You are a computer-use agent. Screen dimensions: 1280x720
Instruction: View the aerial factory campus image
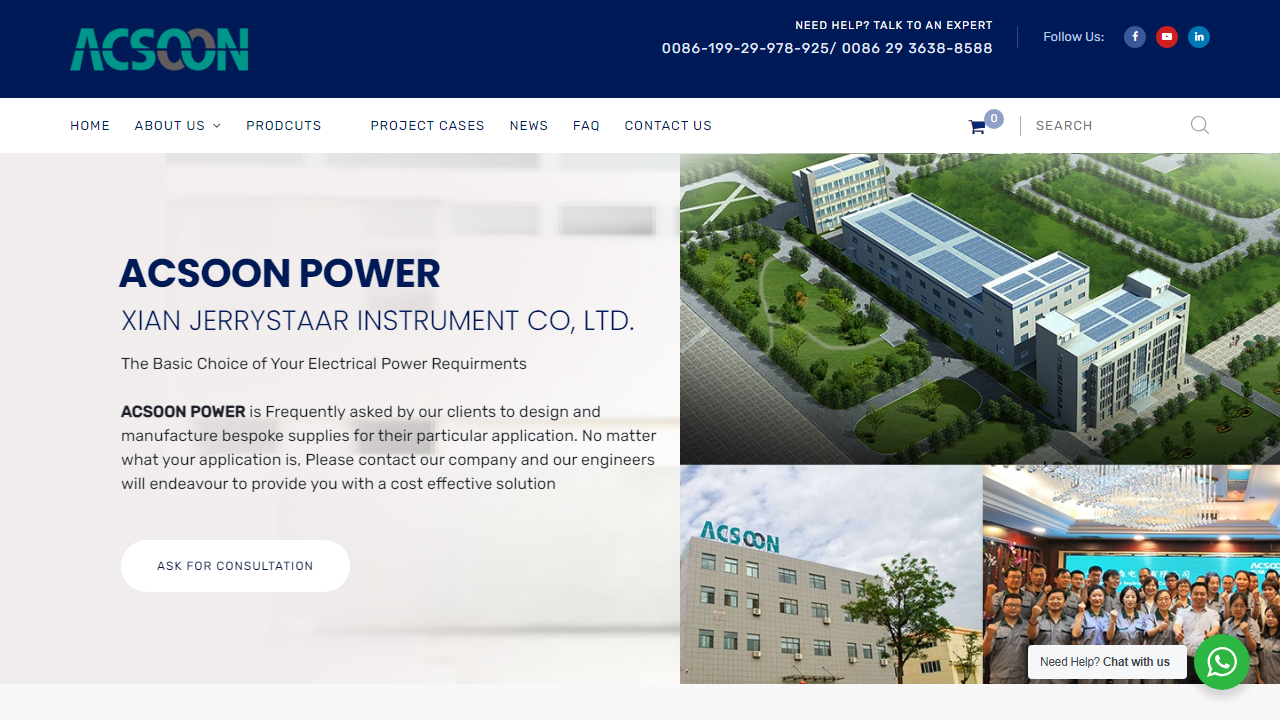[980, 308]
